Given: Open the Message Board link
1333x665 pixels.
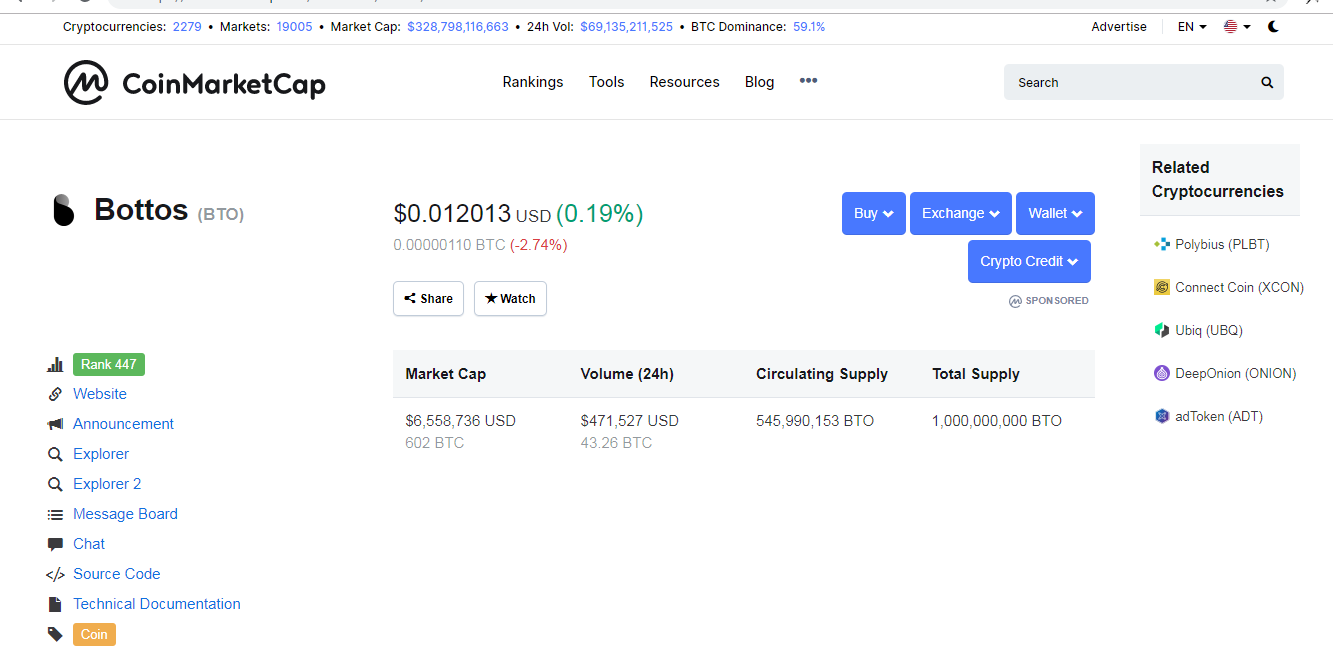Looking at the screenshot, I should pos(125,514).
